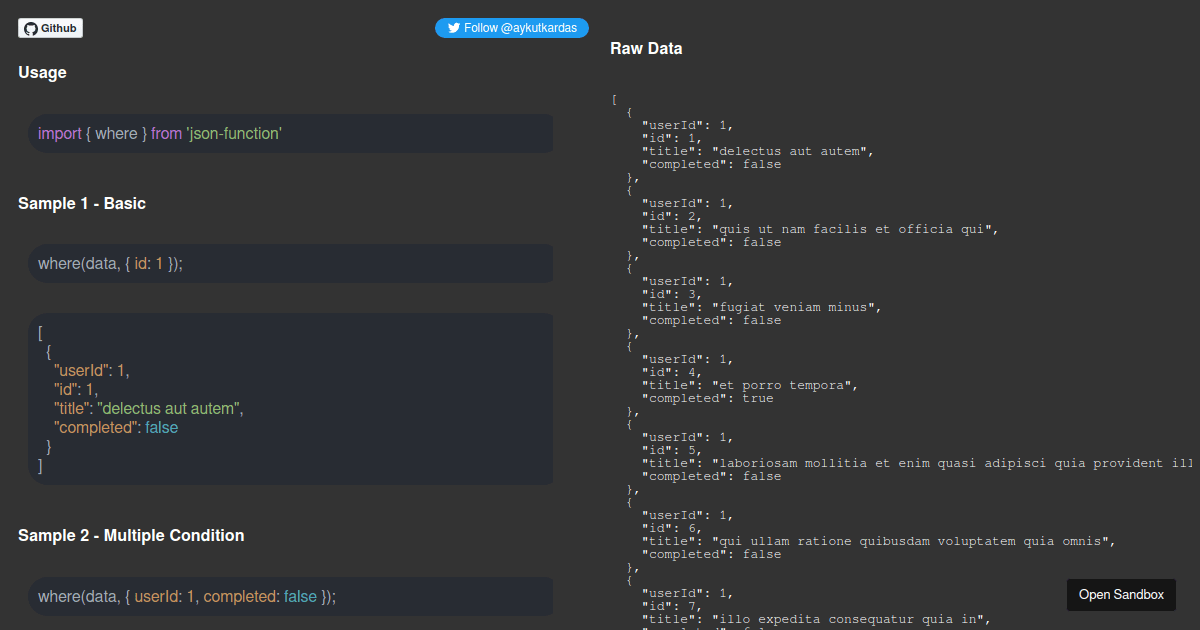Open Sandbox for the demo
This screenshot has height=630, width=1200.
click(x=1121, y=594)
